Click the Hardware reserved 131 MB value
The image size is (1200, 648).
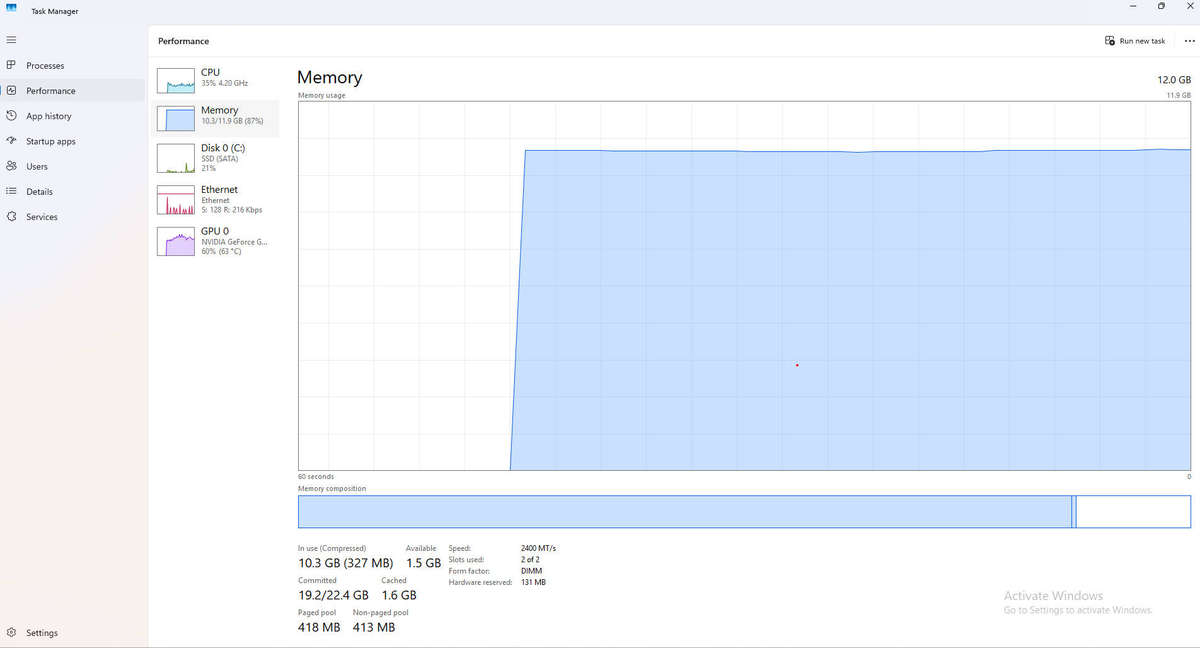point(533,582)
